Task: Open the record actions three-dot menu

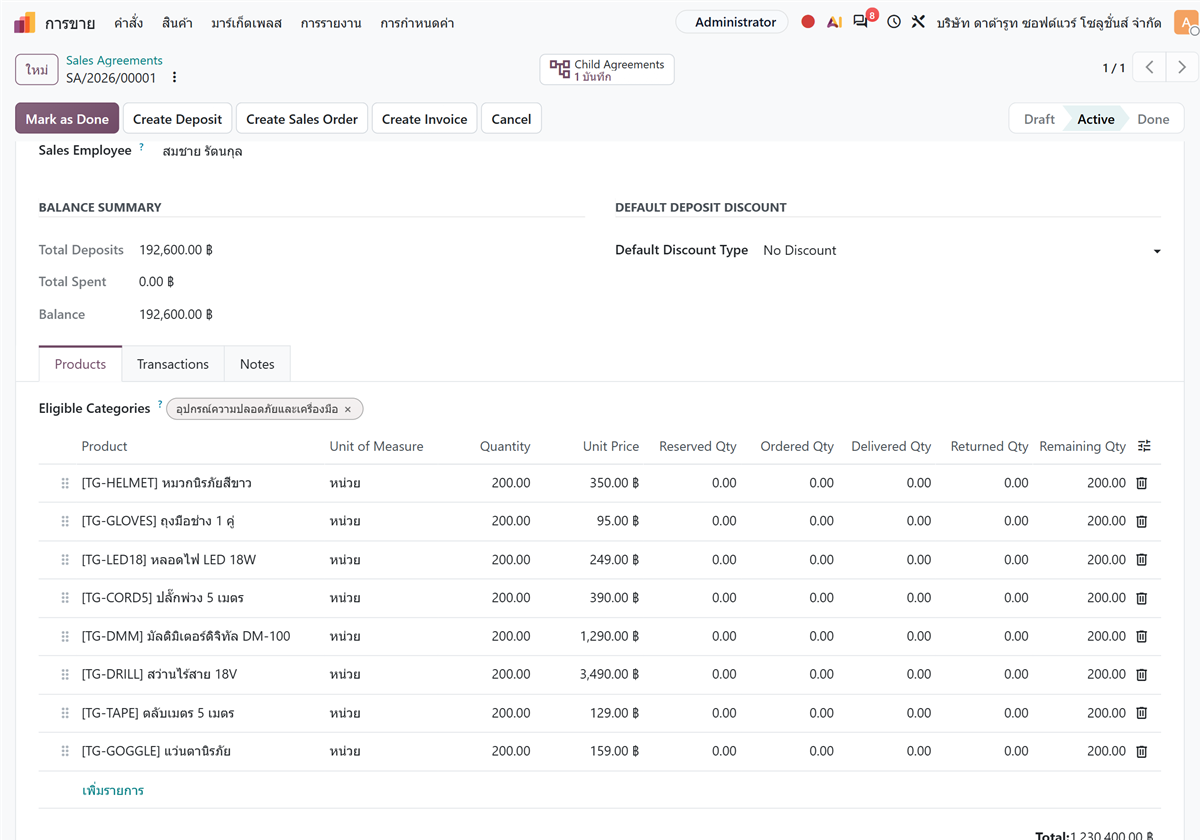Action: [175, 77]
